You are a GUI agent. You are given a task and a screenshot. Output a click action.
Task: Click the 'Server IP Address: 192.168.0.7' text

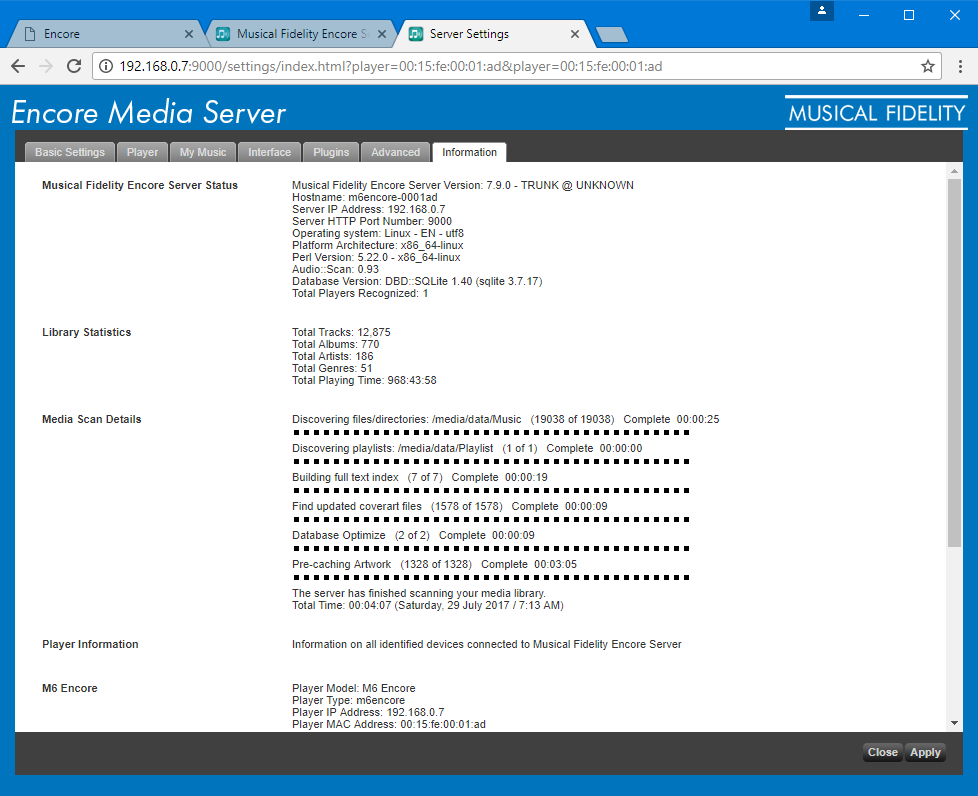[369, 209]
